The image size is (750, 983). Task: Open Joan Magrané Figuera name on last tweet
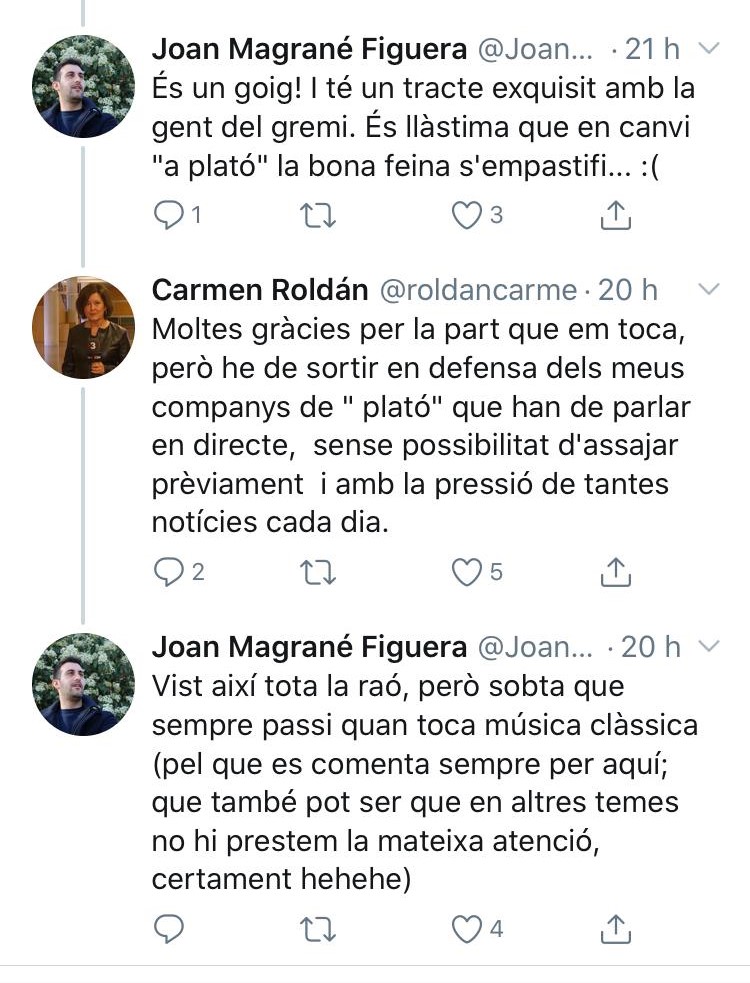tap(309, 647)
